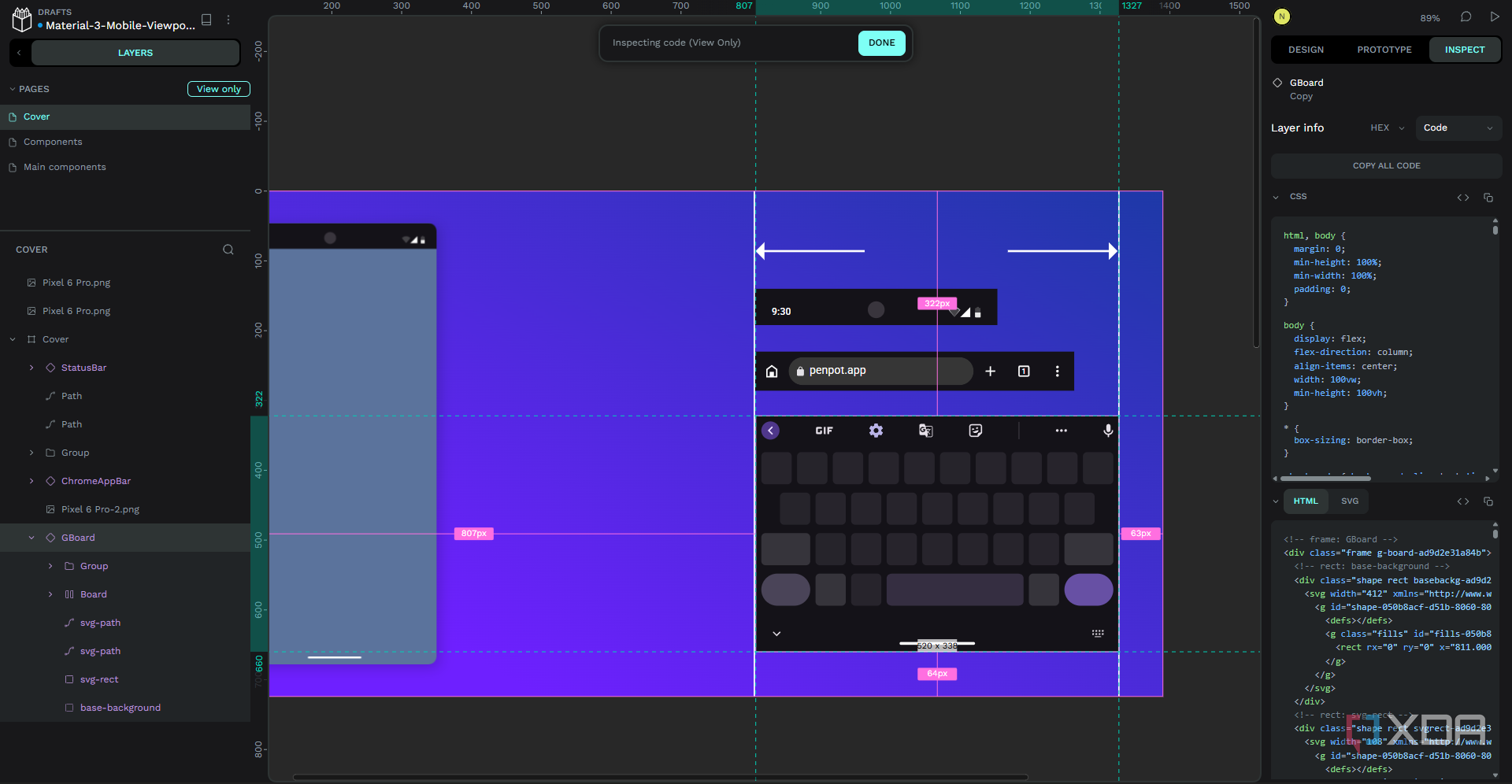Screen dimensions: 1512x784
Task: Click the Cover board icon in layers
Action: tap(31, 339)
